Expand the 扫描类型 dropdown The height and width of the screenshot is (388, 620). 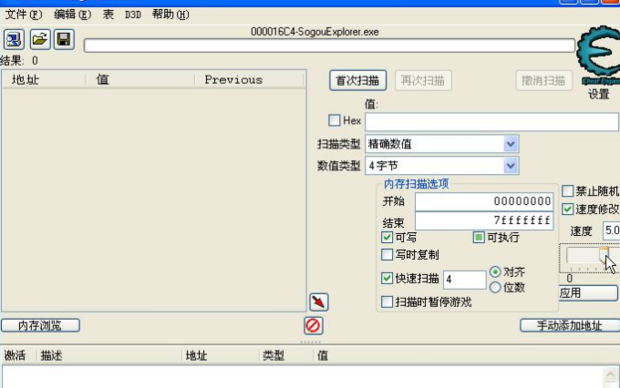[x=510, y=144]
